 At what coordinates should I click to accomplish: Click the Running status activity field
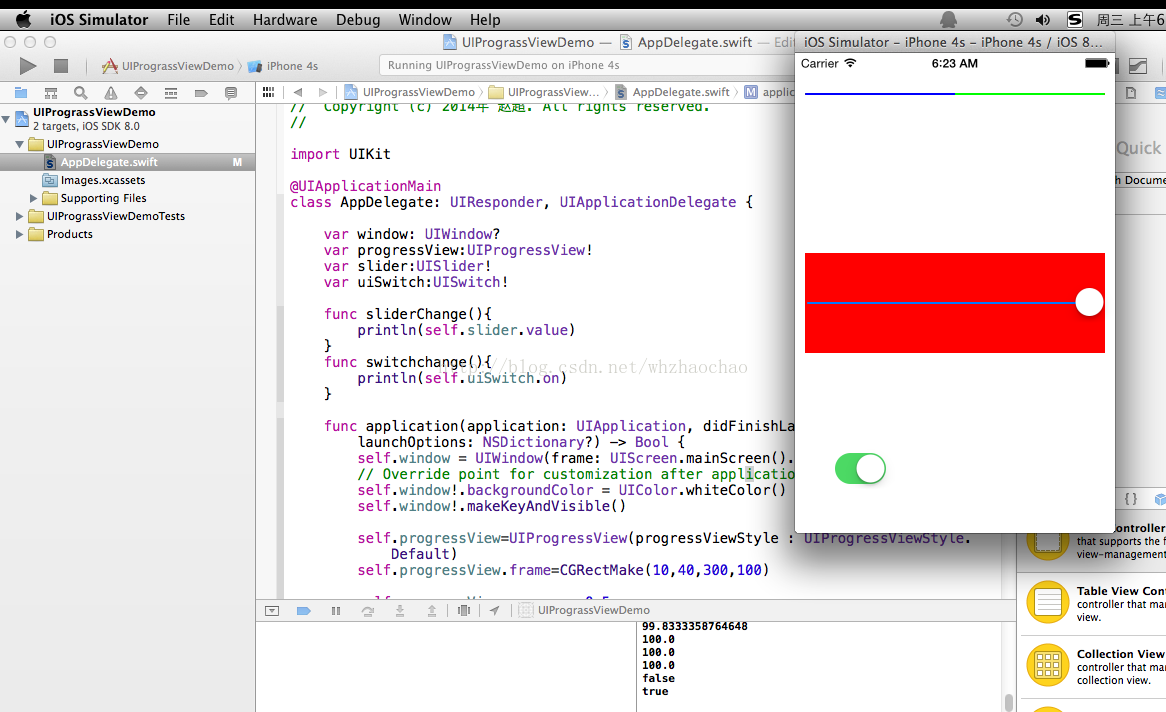coord(587,65)
